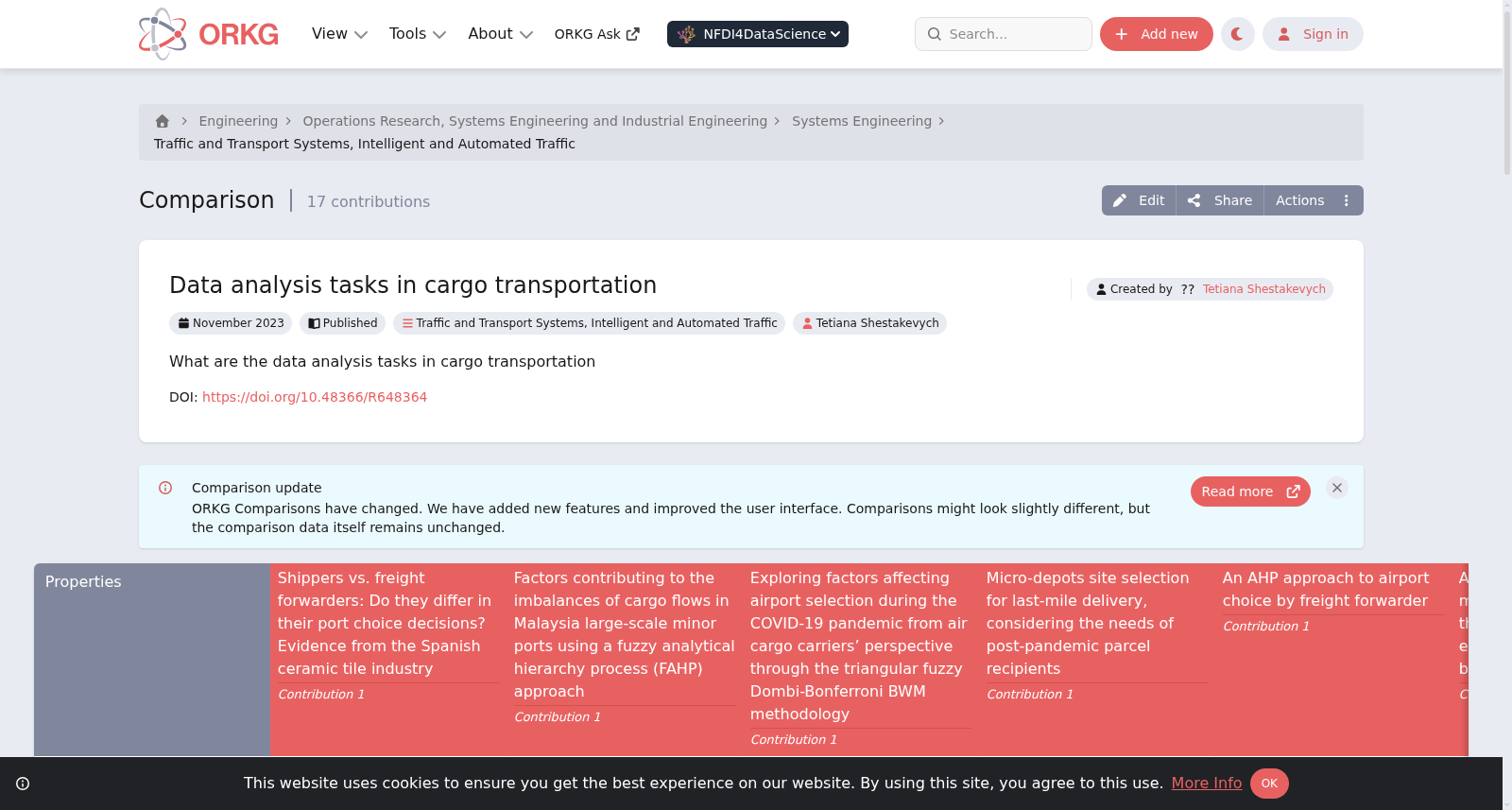Click the NFDI4DataScience logo icon

[x=687, y=34]
